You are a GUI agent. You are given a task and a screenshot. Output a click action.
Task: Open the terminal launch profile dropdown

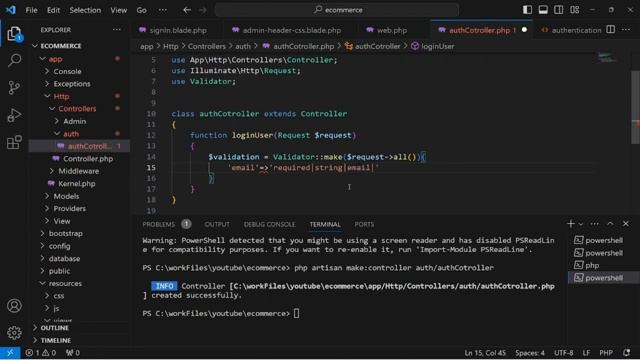pyautogui.click(x=581, y=224)
